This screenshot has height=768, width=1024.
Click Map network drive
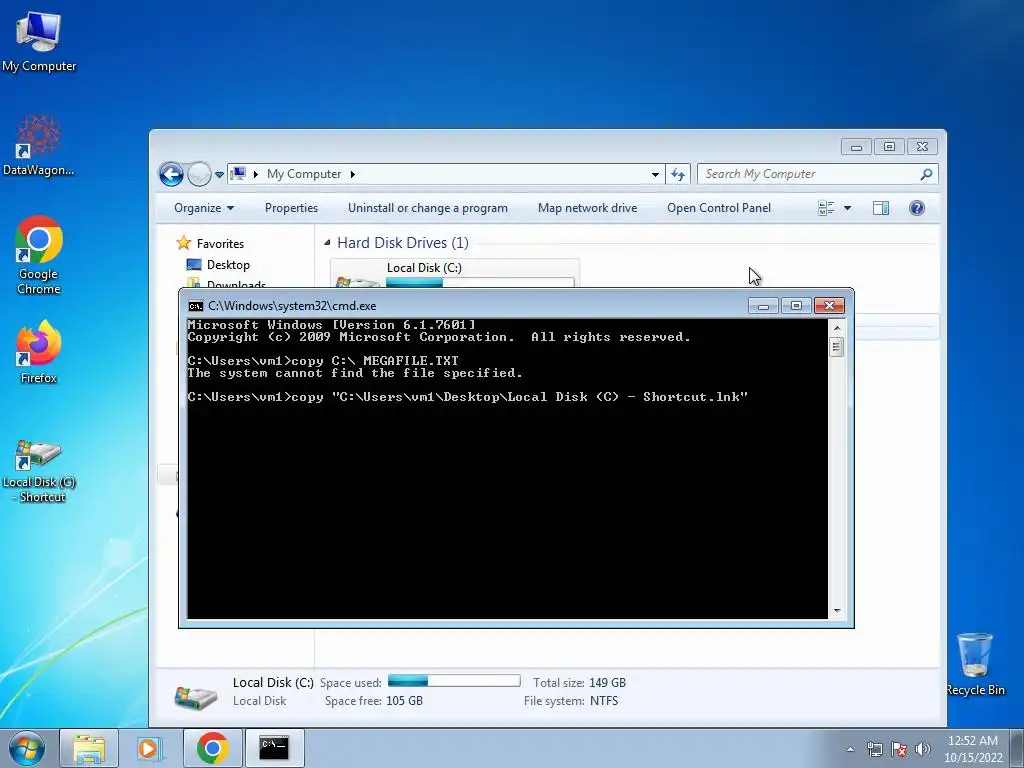pos(588,208)
